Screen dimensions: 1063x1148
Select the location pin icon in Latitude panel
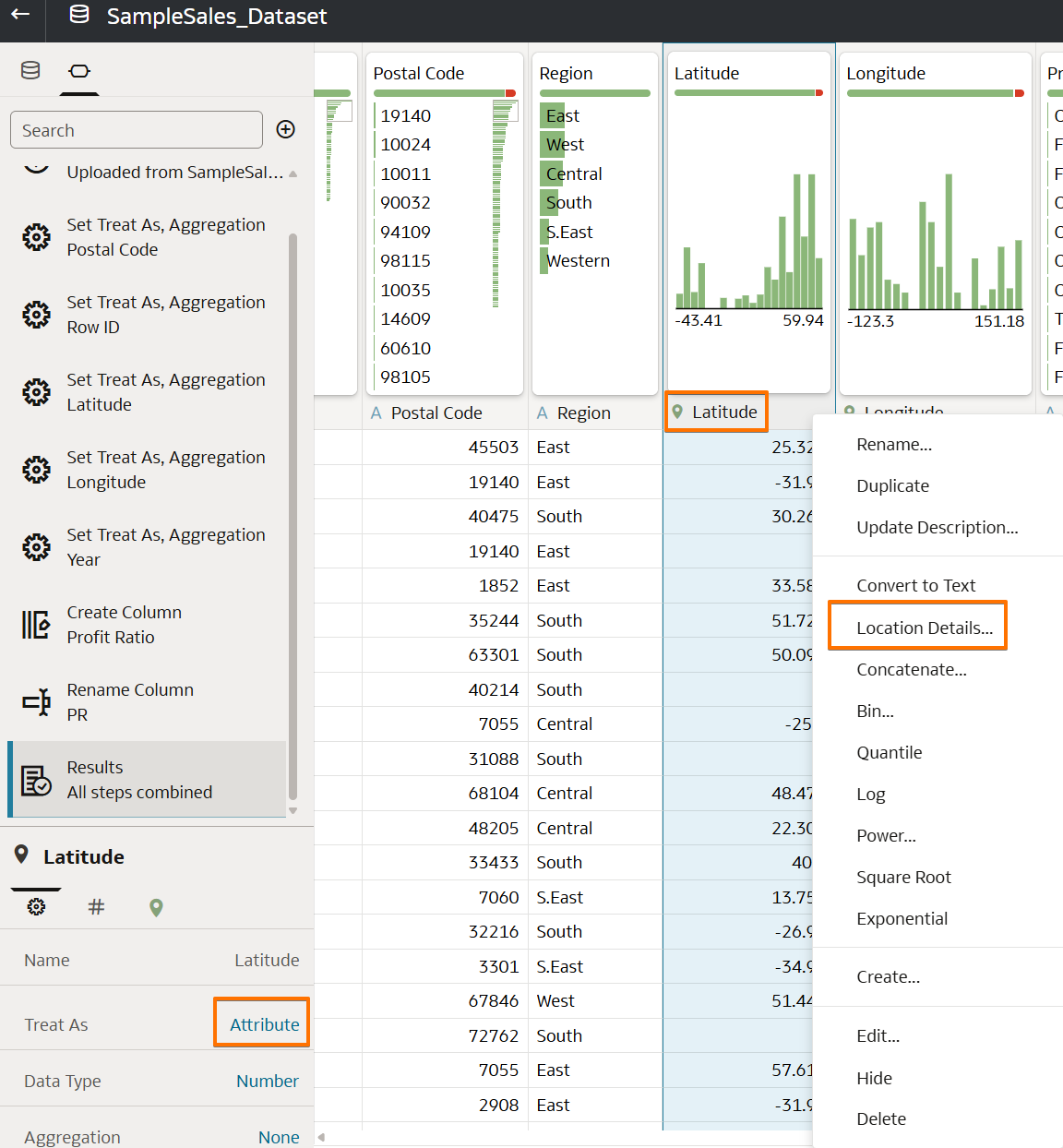[156, 906]
